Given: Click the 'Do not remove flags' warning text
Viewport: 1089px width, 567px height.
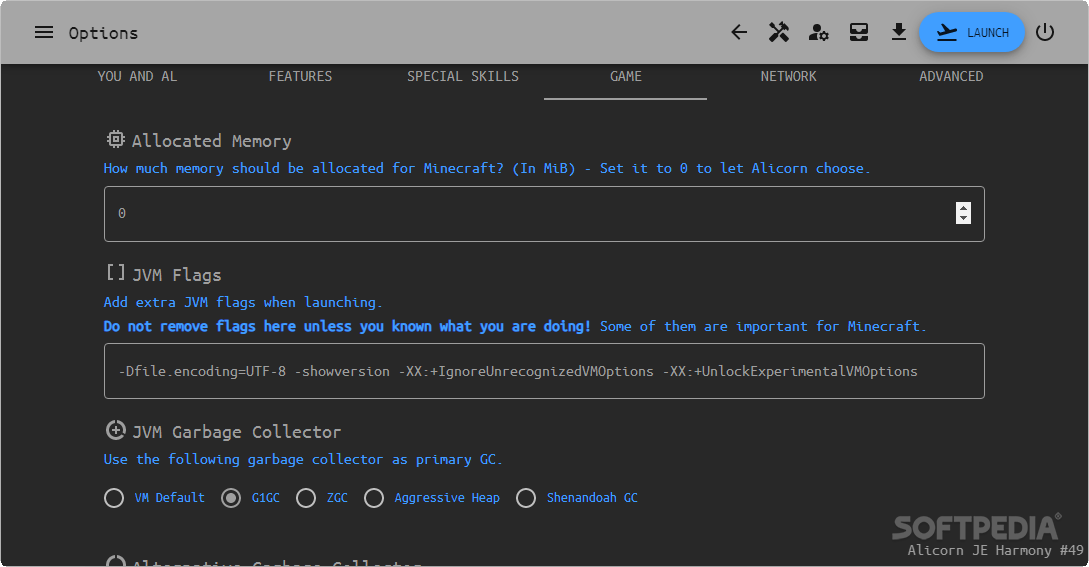Looking at the screenshot, I should (347, 327).
